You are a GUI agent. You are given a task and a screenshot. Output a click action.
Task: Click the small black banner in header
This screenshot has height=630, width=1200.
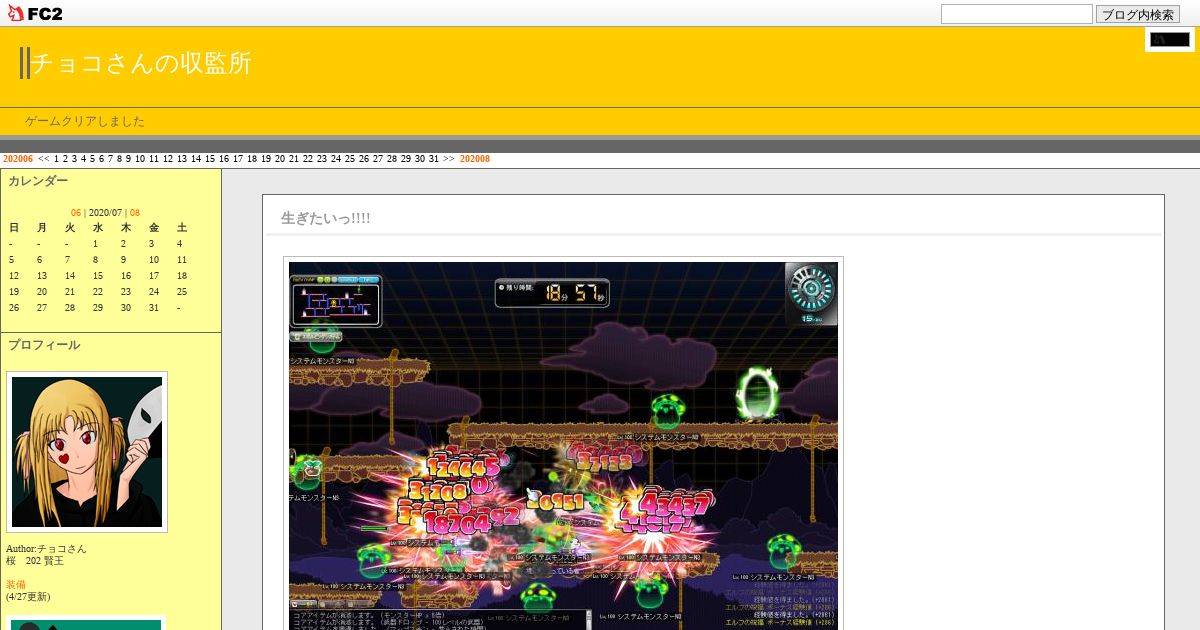pos(1170,40)
